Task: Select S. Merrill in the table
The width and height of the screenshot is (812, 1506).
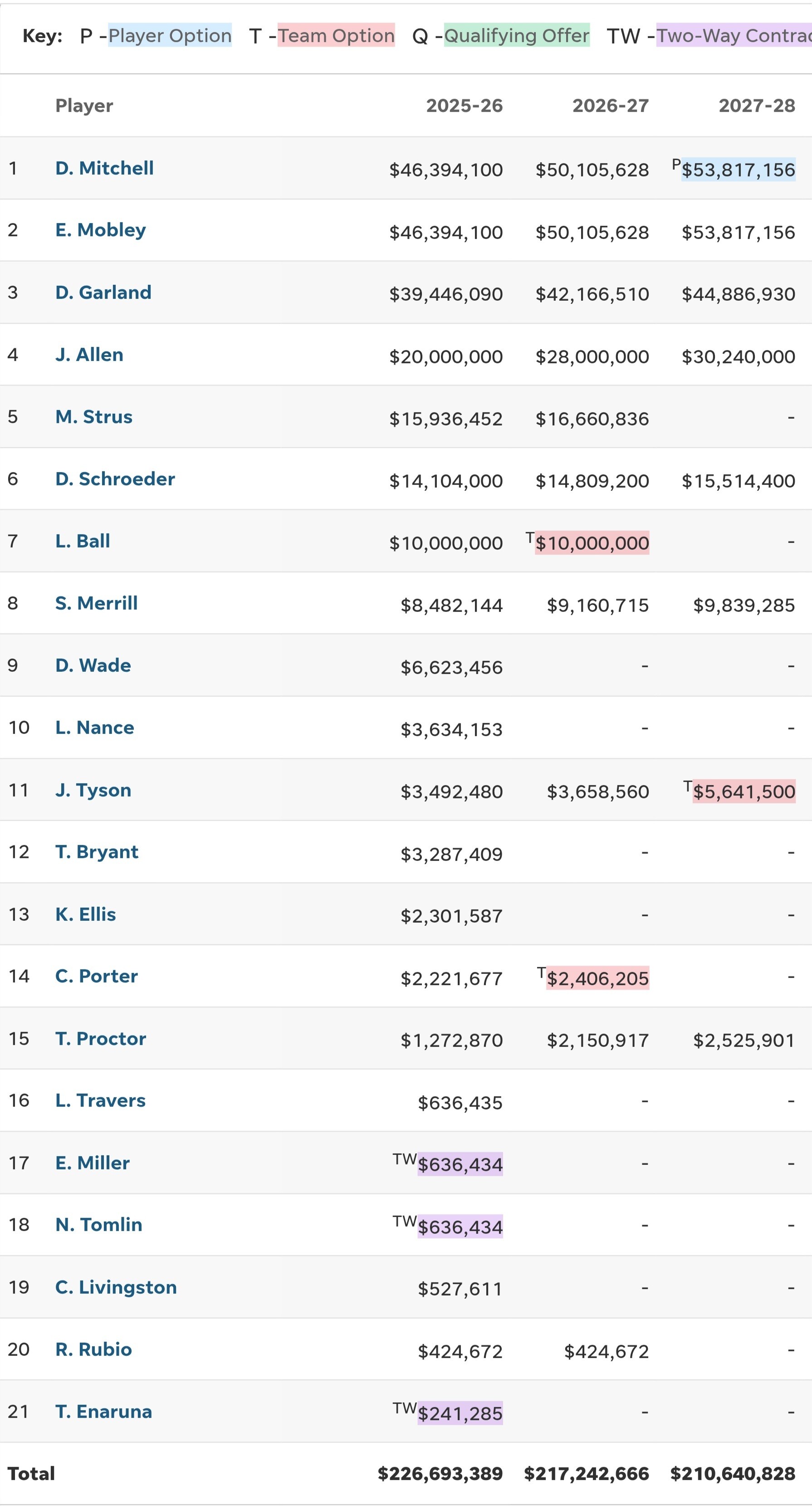Action: point(97,603)
